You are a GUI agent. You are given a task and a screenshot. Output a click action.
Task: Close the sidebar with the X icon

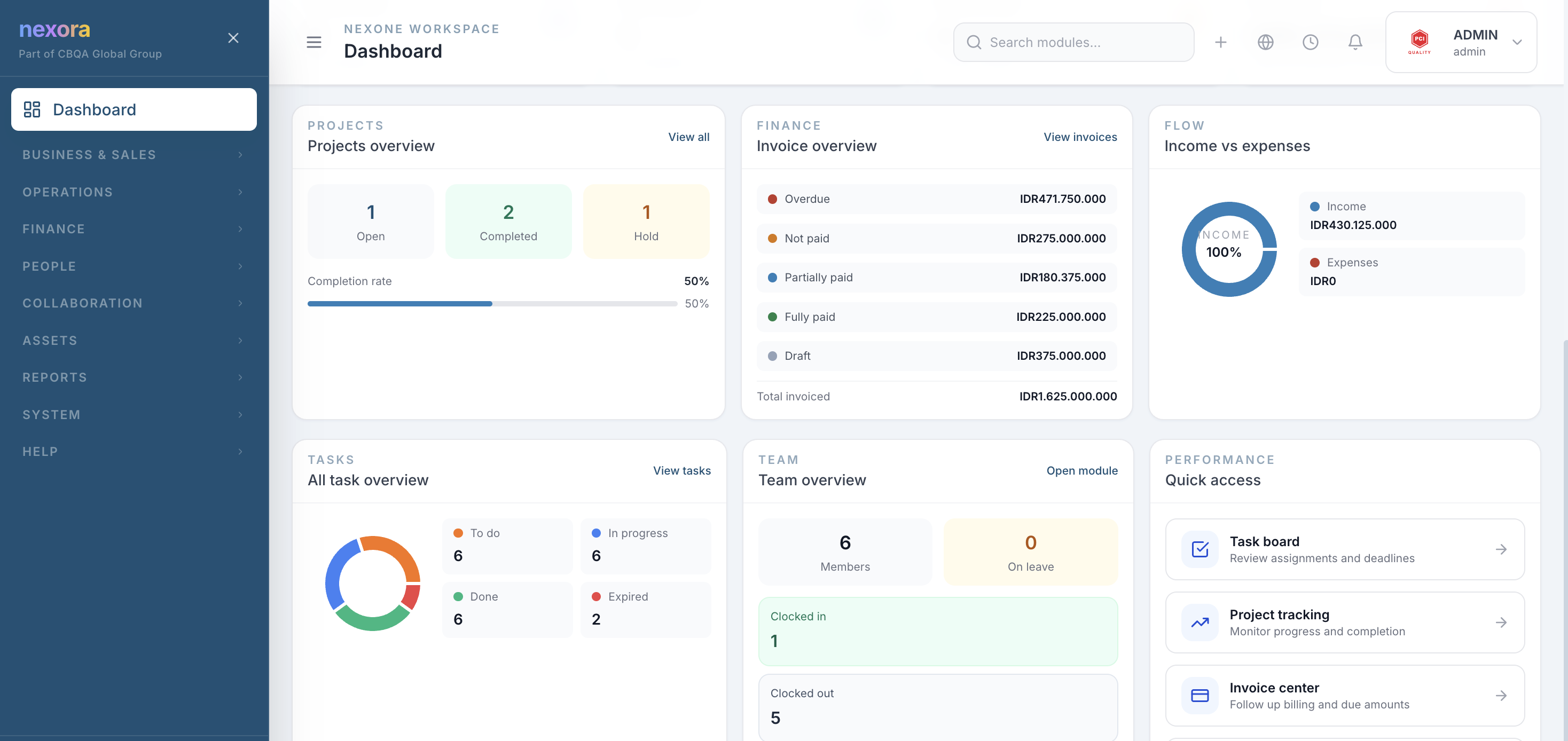233,38
